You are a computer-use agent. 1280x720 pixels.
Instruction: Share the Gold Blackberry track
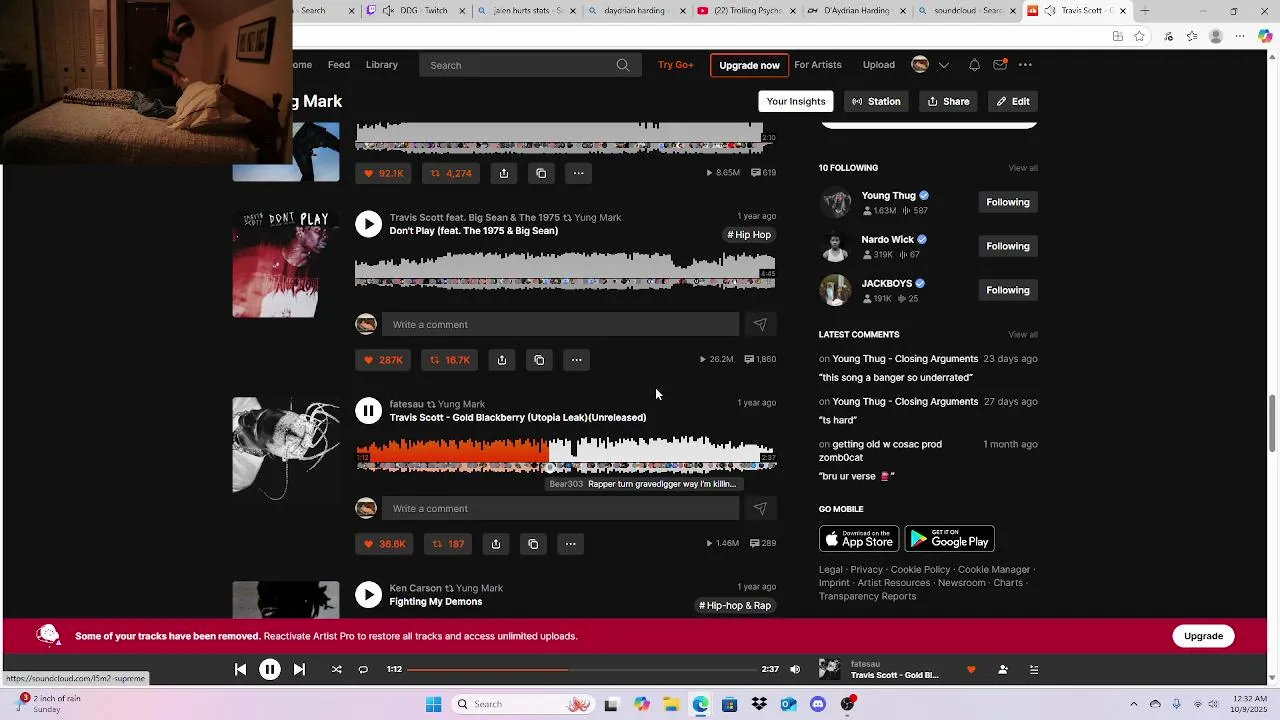496,544
